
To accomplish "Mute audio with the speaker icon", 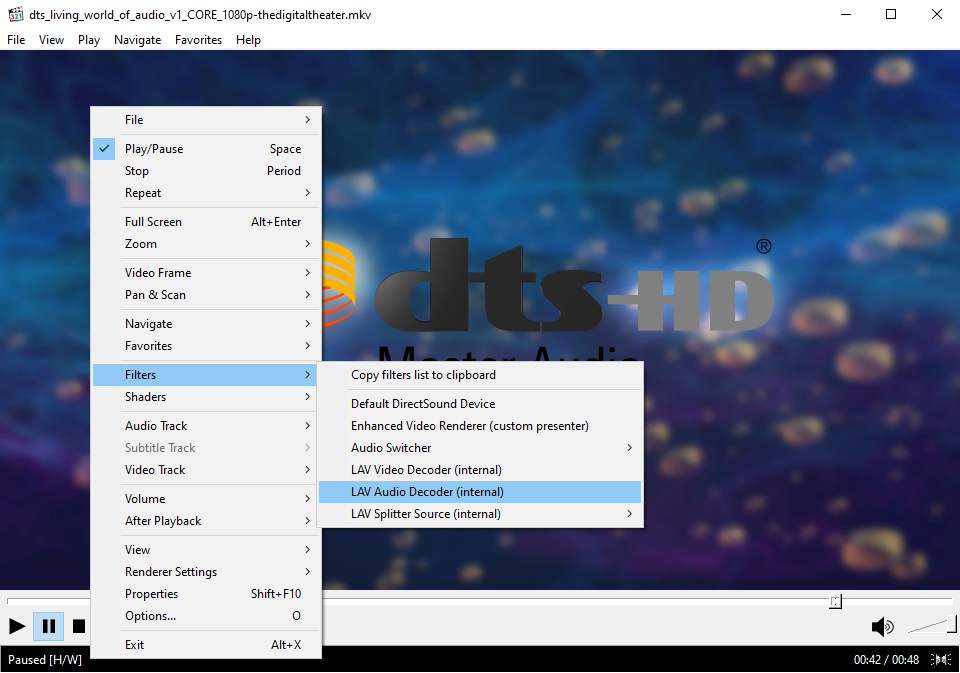I will click(x=882, y=626).
